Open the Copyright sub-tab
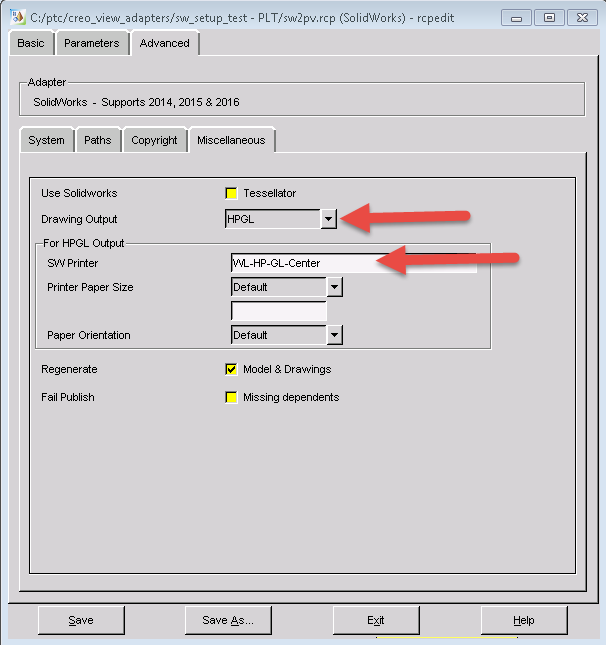 (154, 140)
